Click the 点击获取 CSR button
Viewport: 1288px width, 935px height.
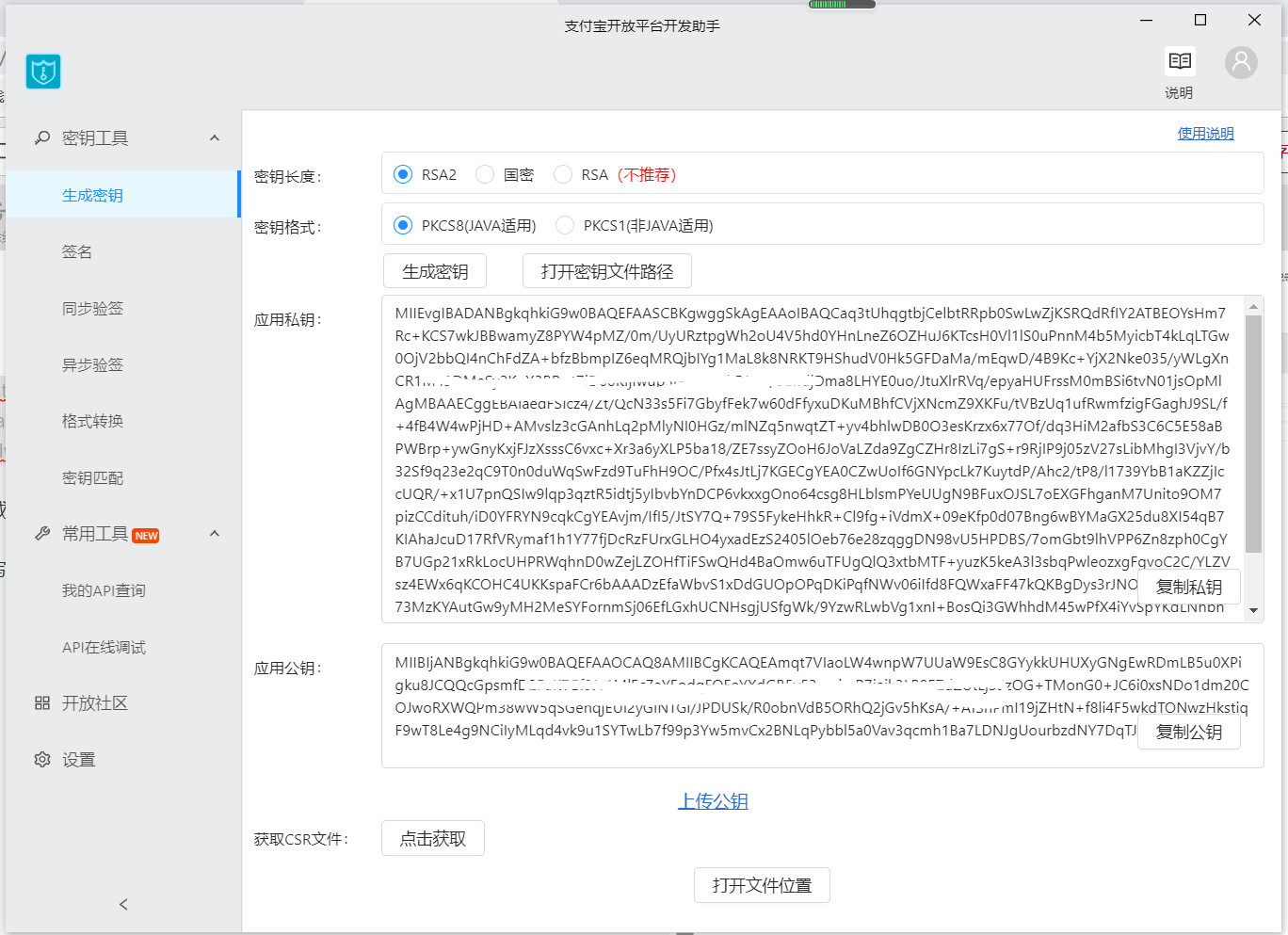(x=433, y=838)
